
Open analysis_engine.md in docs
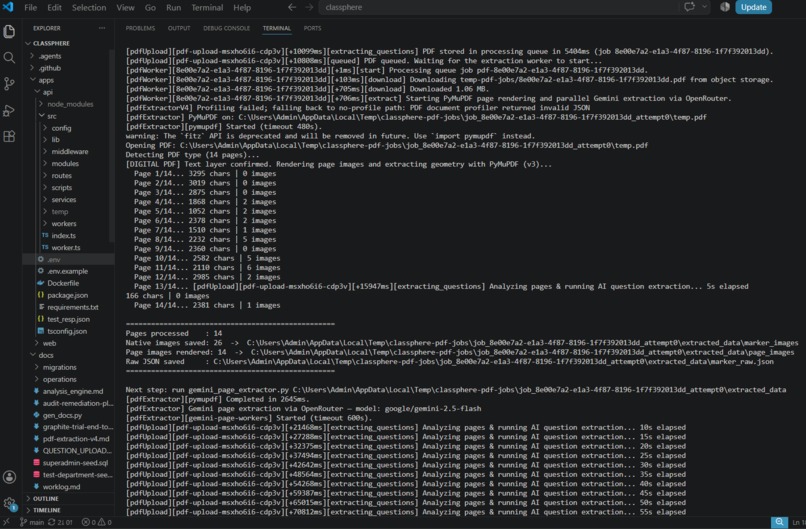click(x=72, y=391)
